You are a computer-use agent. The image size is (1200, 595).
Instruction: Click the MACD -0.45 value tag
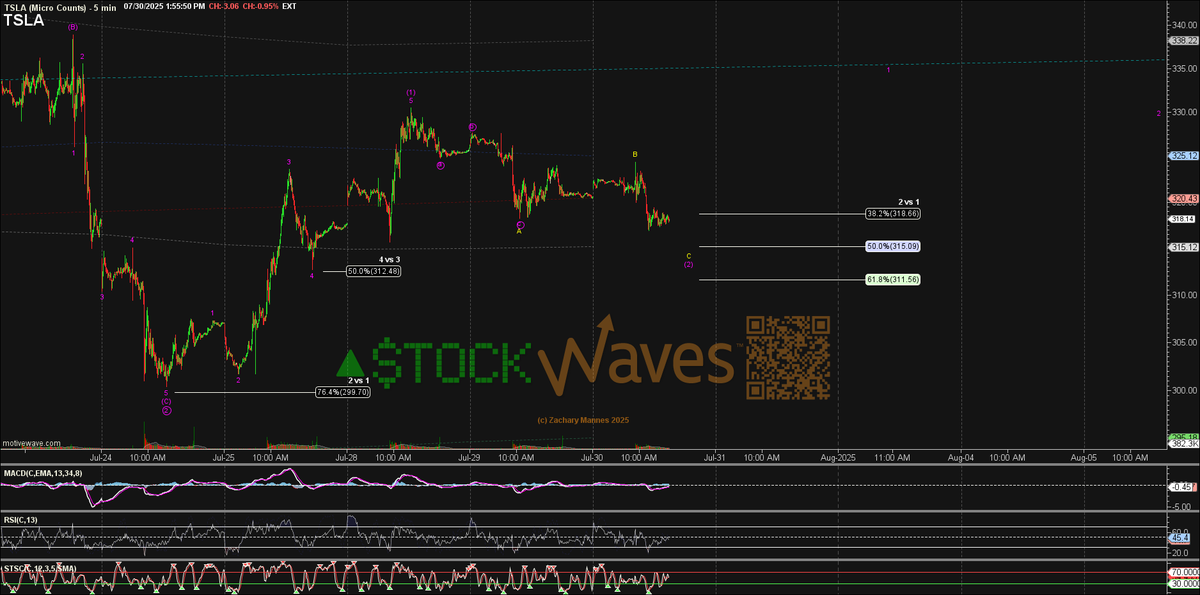1183,487
